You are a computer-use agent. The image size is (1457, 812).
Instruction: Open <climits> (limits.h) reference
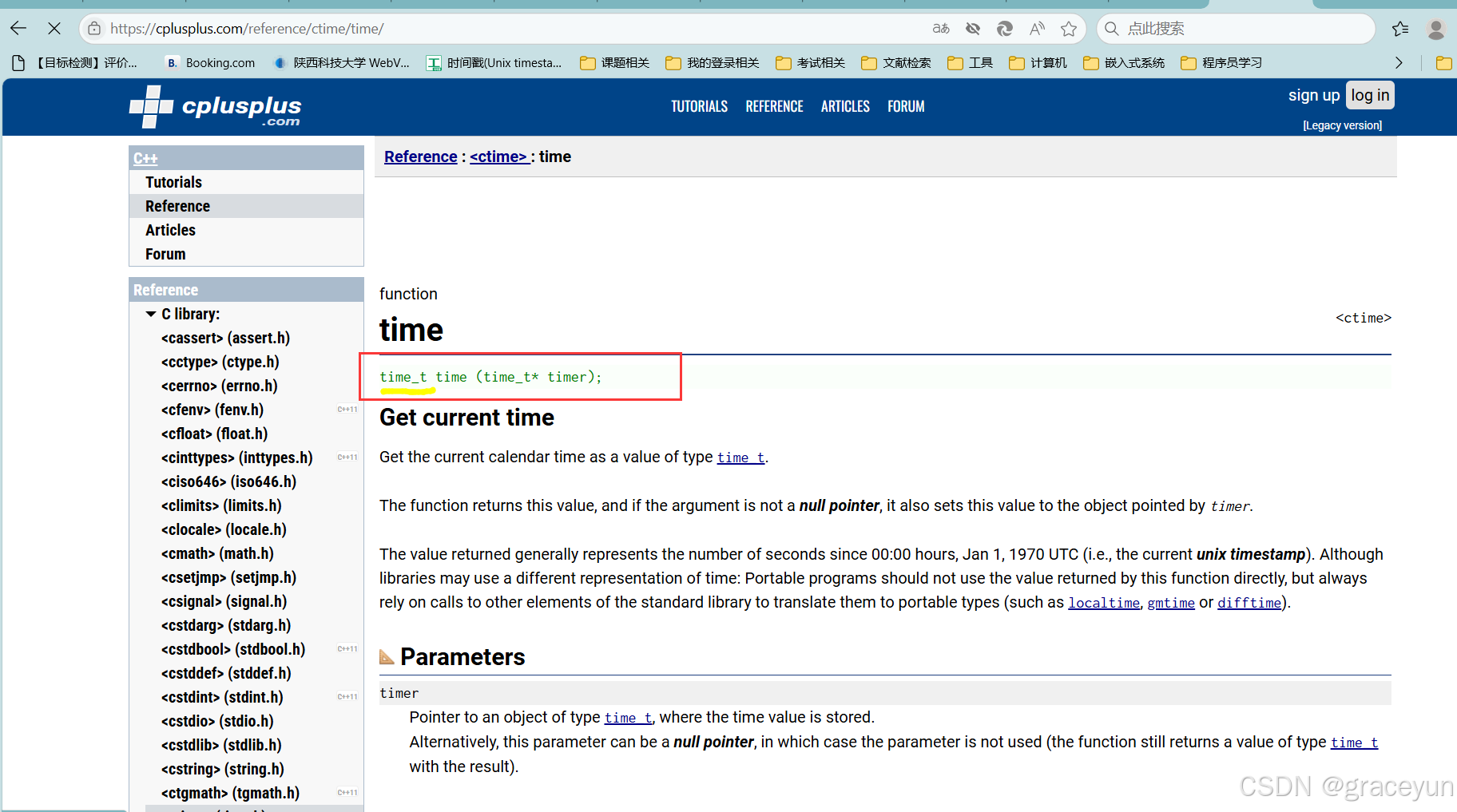(x=221, y=506)
